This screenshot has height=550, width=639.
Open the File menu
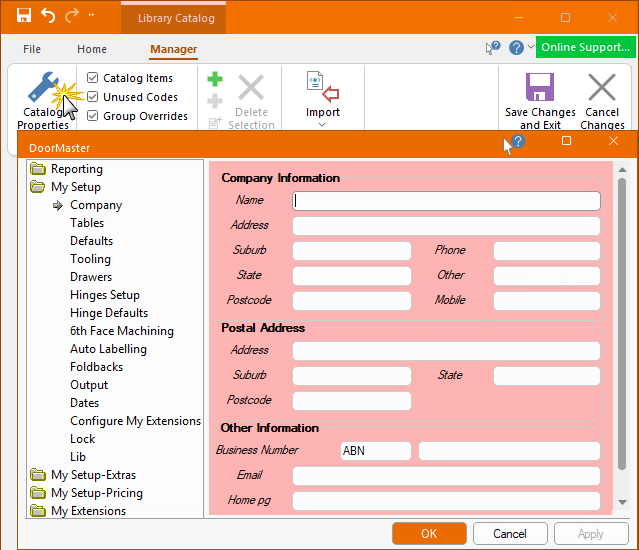(x=32, y=49)
